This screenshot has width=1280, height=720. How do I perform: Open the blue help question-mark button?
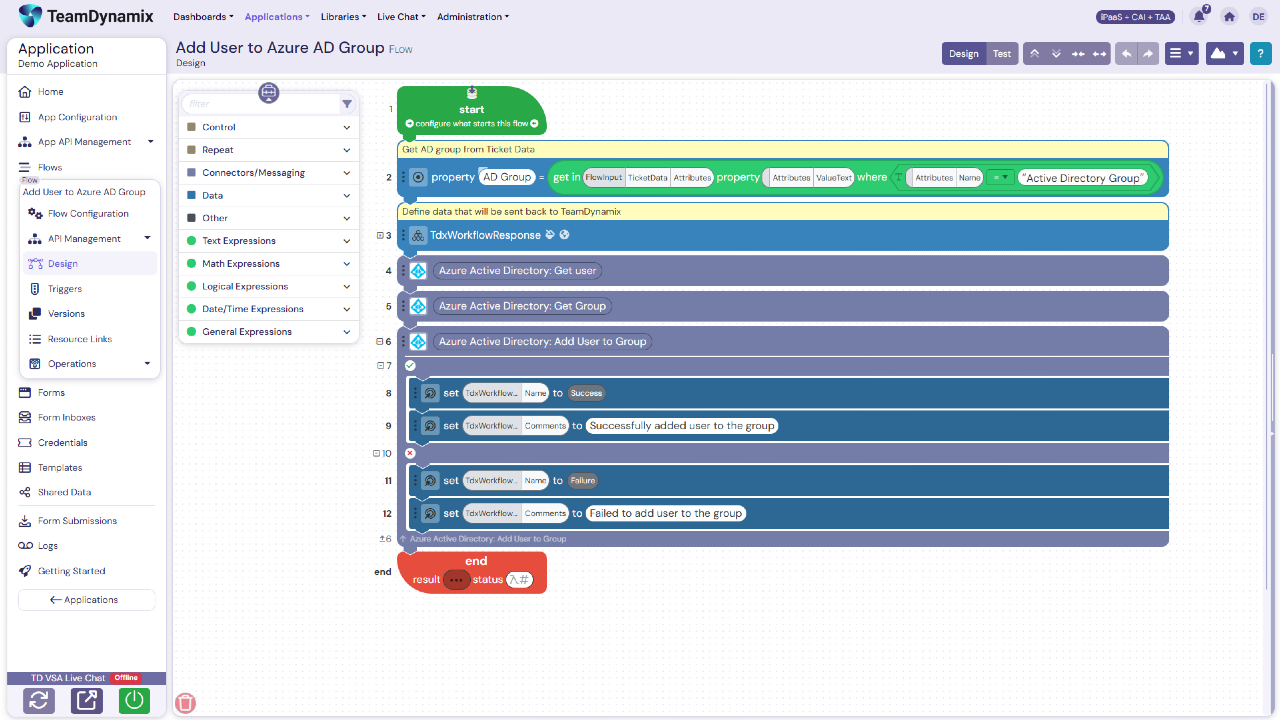pyautogui.click(x=1260, y=54)
